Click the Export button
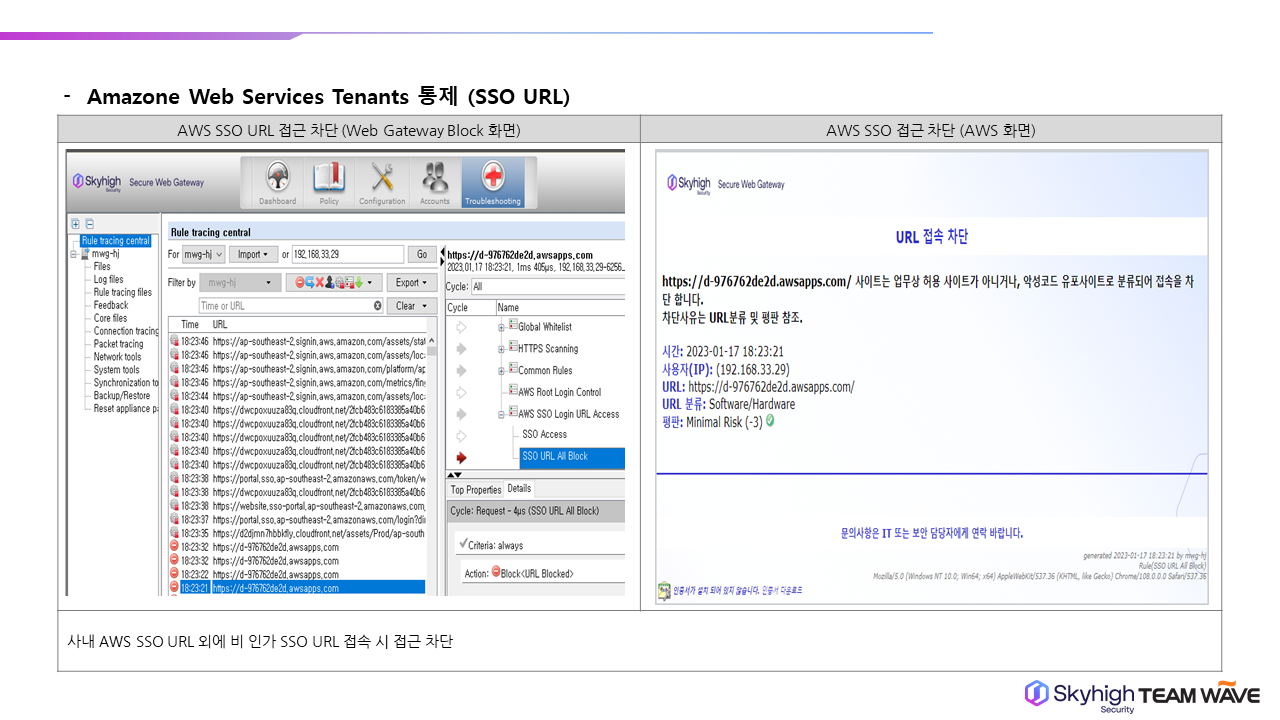 pyautogui.click(x=412, y=283)
